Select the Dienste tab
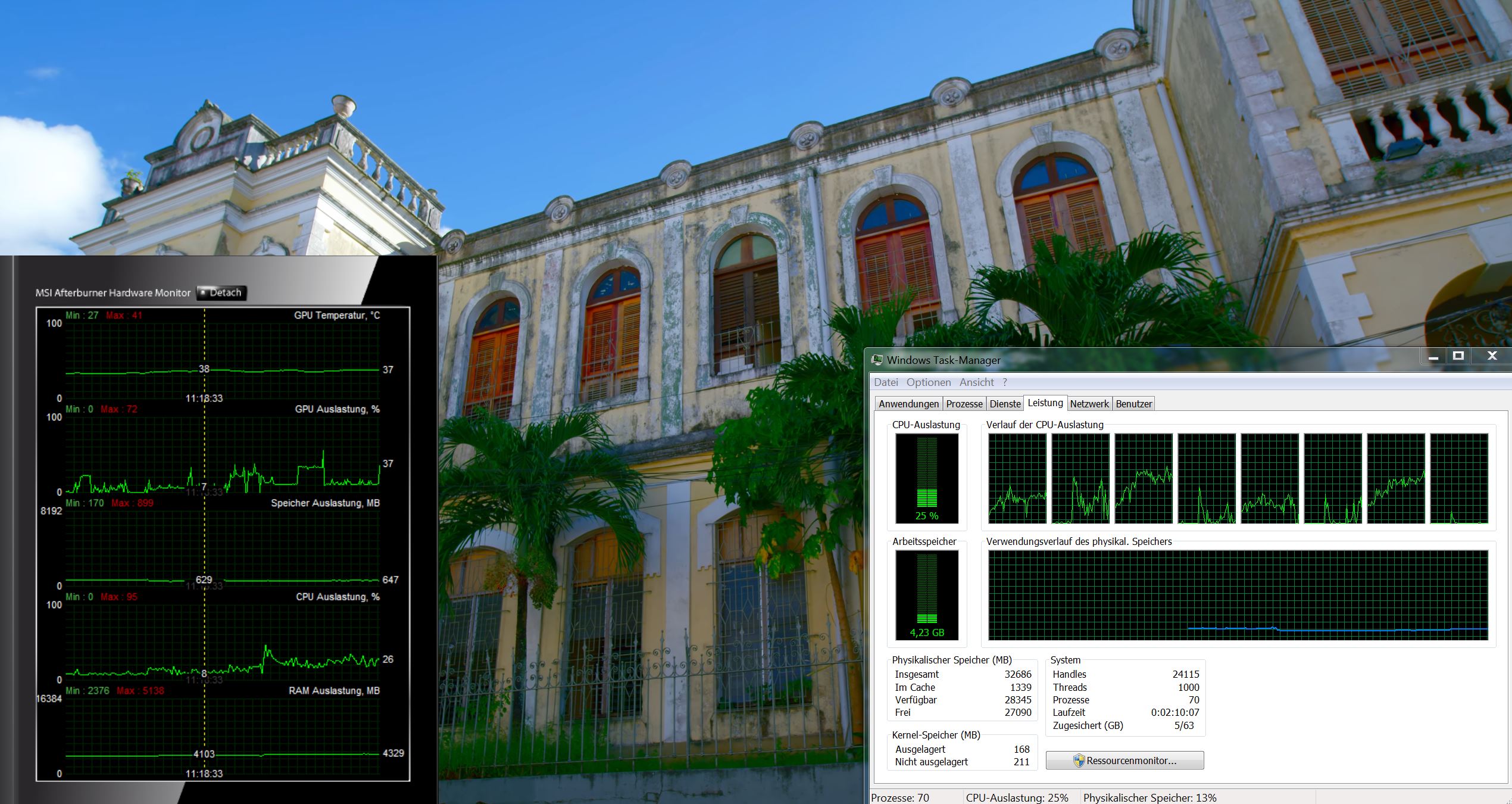Image resolution: width=1512 pixels, height=804 pixels. tap(1005, 403)
